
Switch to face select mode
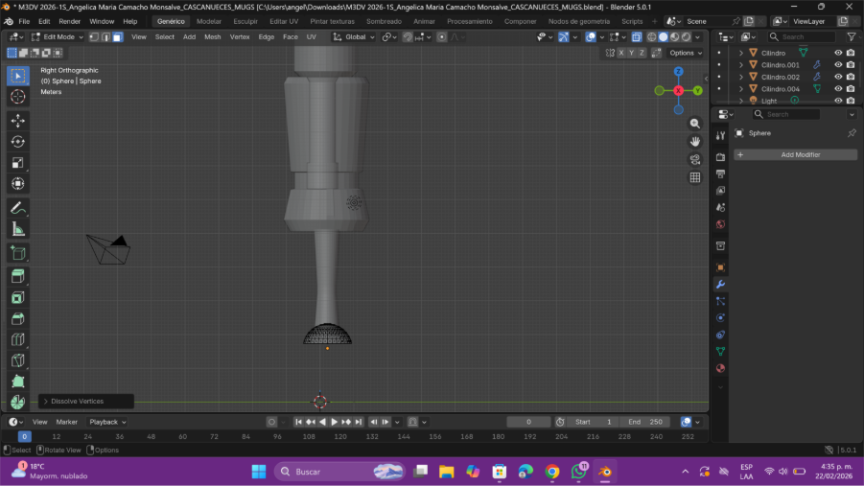click(117, 37)
